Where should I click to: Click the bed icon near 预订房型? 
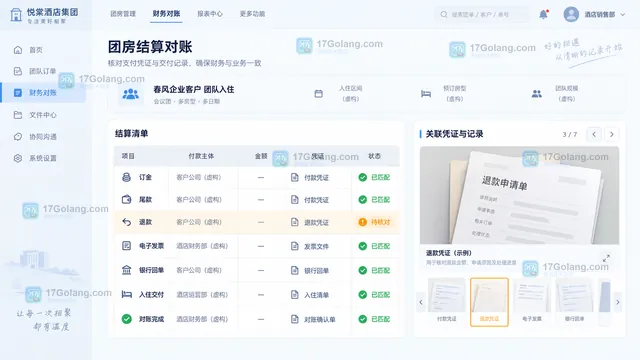[426, 94]
